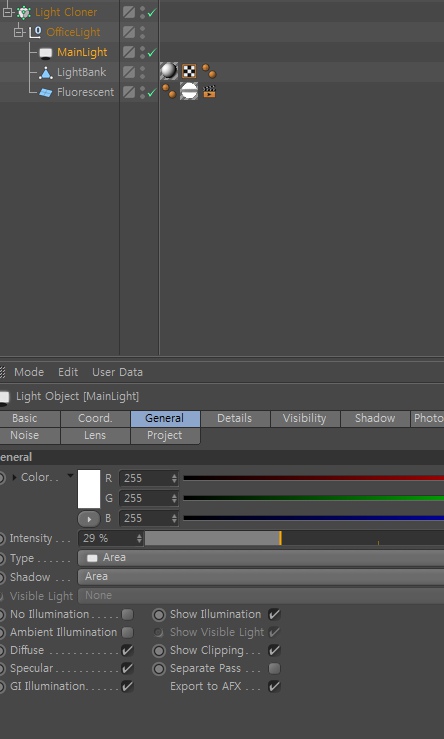Click the sphere material tag on LightBank
This screenshot has width=444, height=739.
[169, 71]
